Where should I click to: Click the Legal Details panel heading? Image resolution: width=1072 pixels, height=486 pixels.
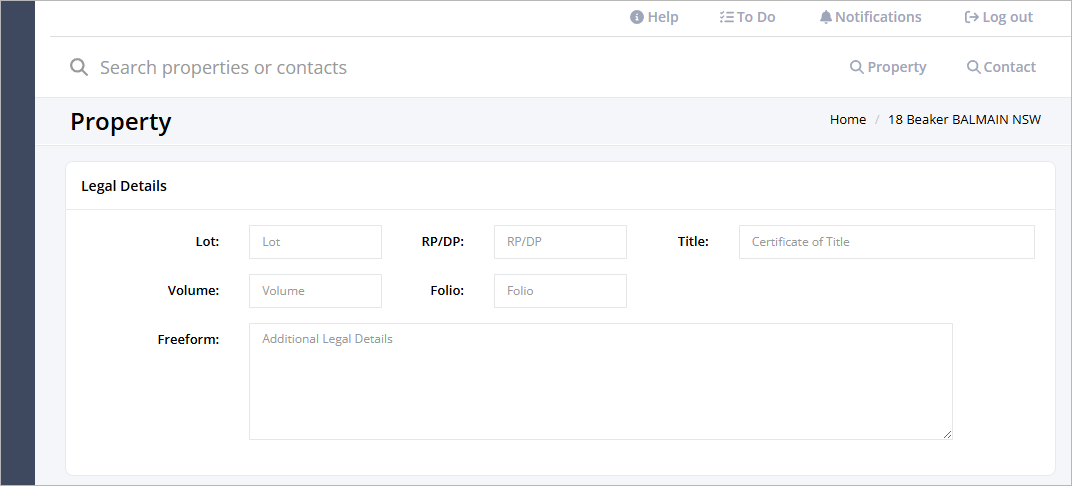point(124,186)
